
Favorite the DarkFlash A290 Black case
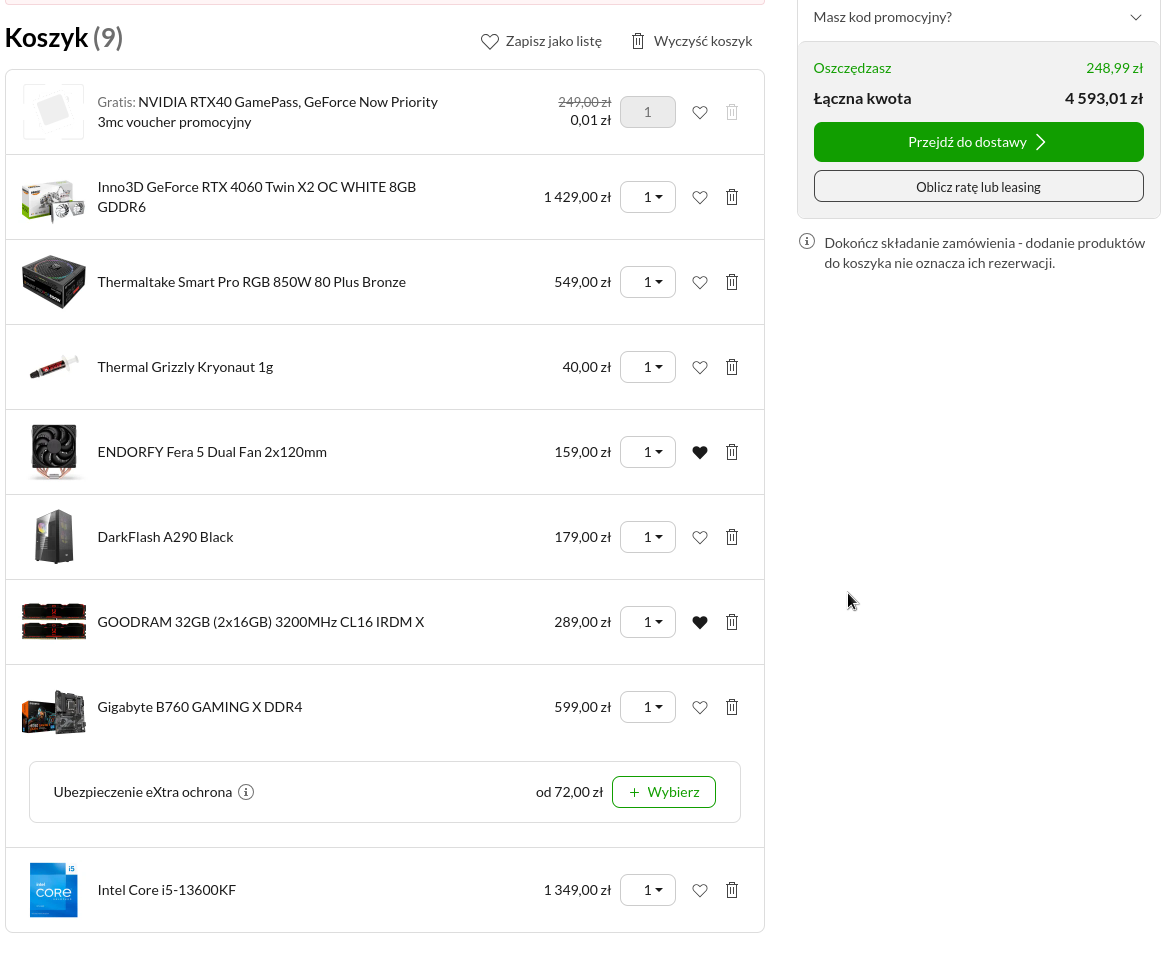pos(700,537)
